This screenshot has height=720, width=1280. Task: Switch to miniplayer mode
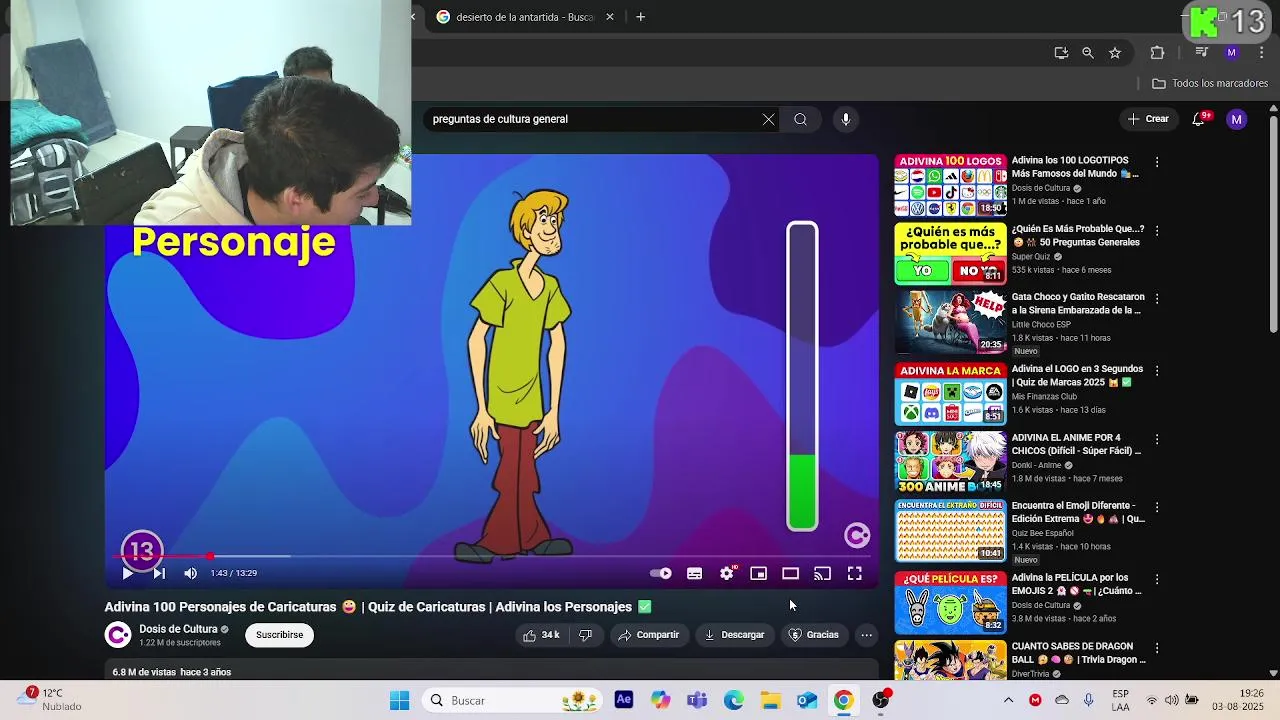click(x=759, y=573)
